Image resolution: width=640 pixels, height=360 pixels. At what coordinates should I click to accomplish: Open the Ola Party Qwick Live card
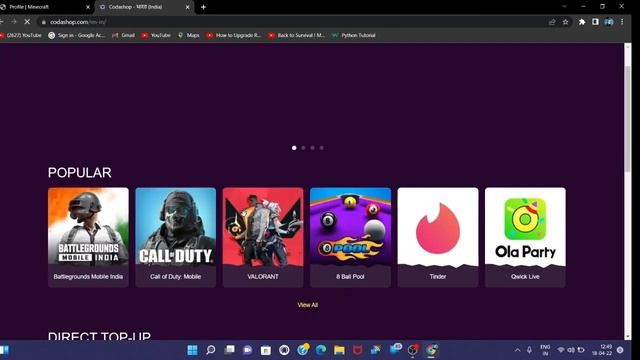(x=525, y=237)
